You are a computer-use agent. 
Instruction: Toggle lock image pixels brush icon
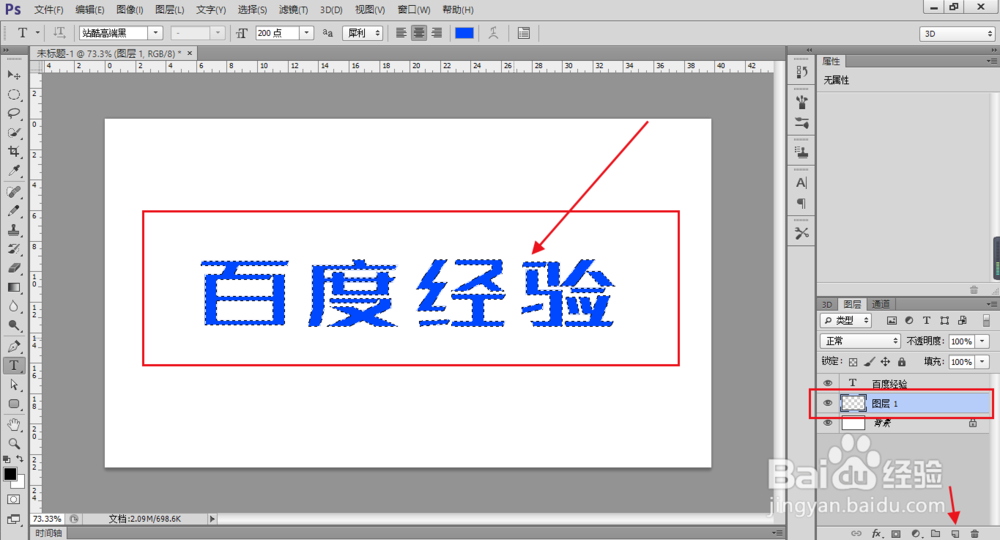point(869,362)
